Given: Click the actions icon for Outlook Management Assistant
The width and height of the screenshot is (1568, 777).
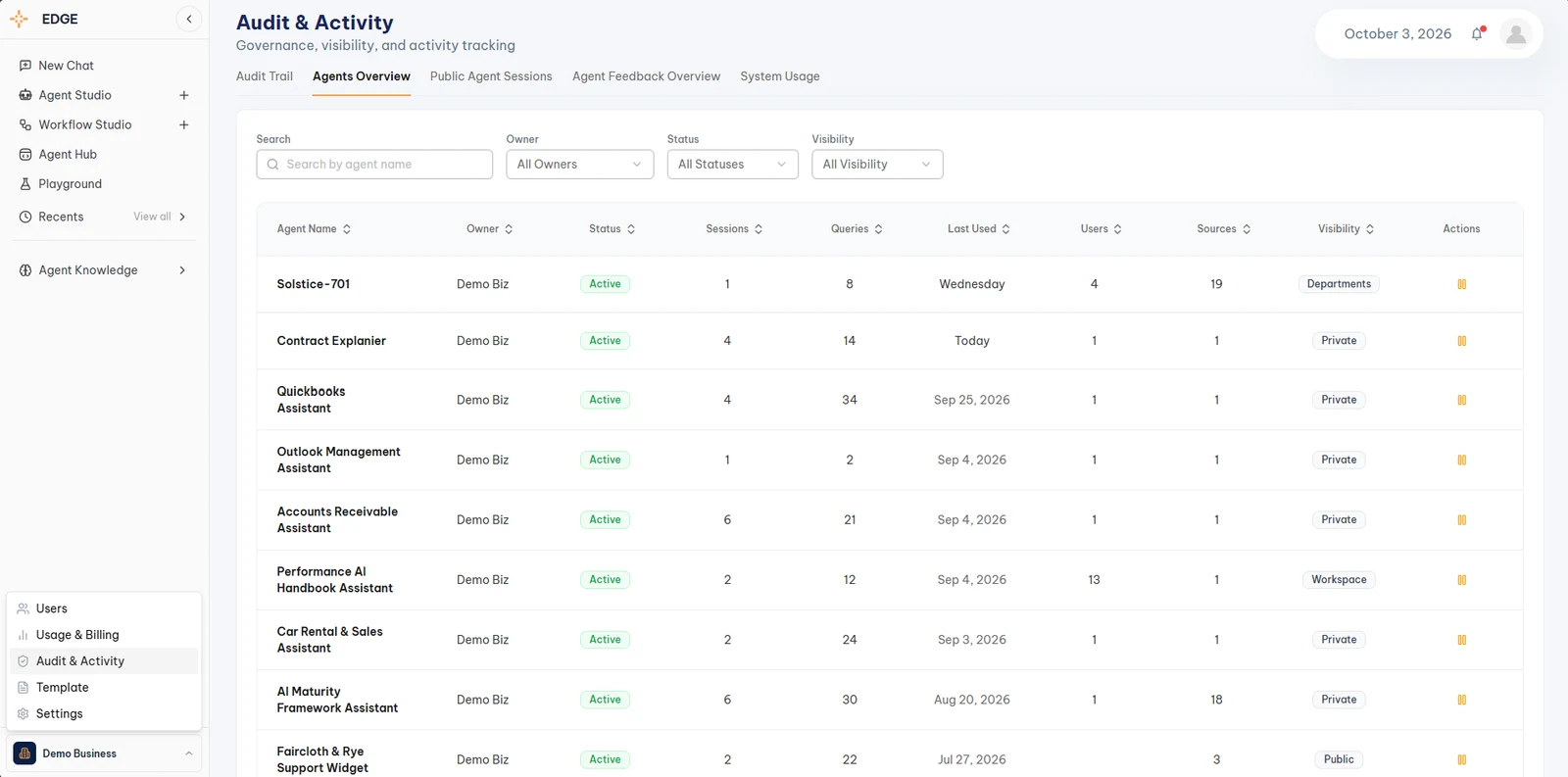Looking at the screenshot, I should tap(1461, 460).
